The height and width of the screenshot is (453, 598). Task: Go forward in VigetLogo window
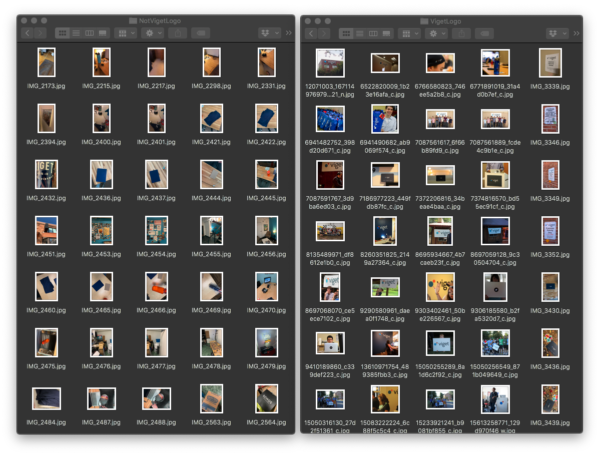click(x=324, y=34)
